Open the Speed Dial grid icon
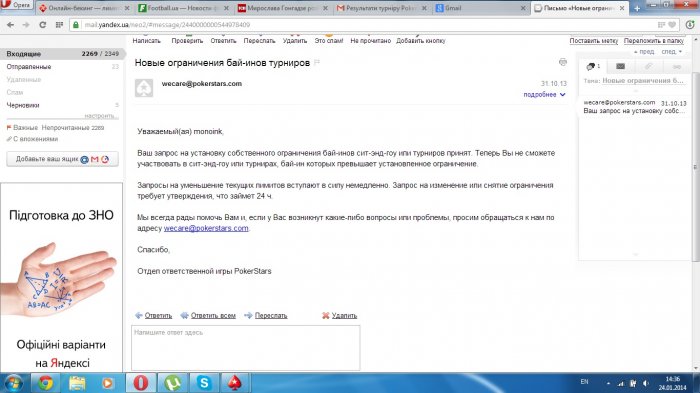Viewport: 700px width, 393px height. [x=59, y=25]
